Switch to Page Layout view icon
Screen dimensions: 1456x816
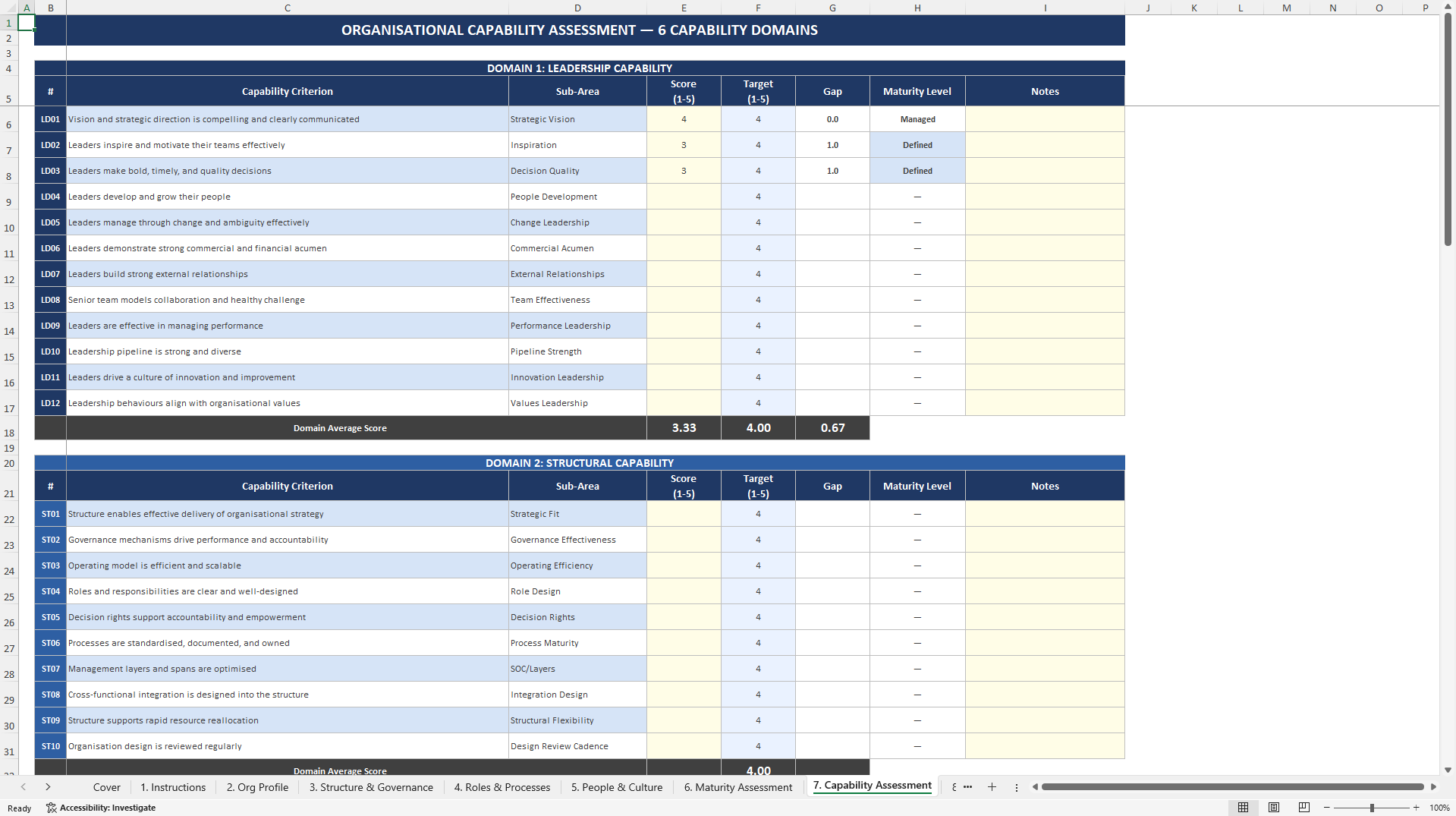pyautogui.click(x=1274, y=808)
